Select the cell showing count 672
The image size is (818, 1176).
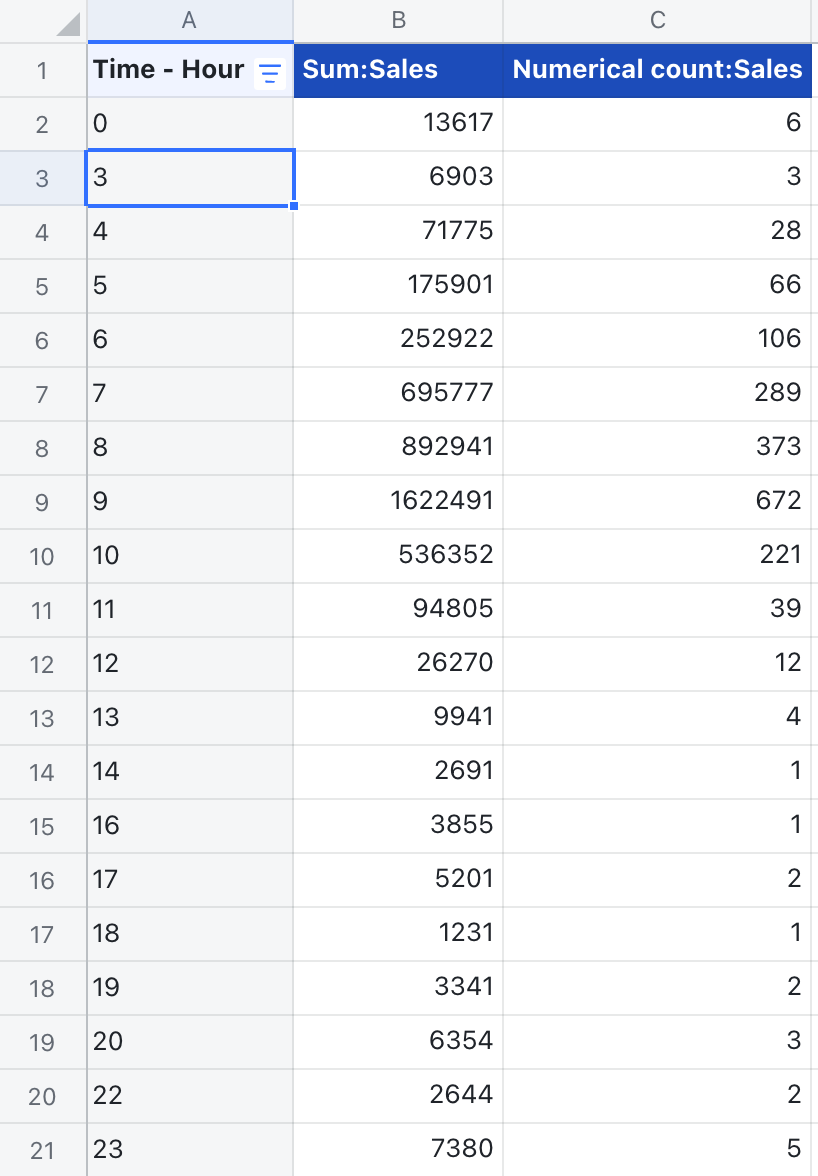(x=656, y=501)
